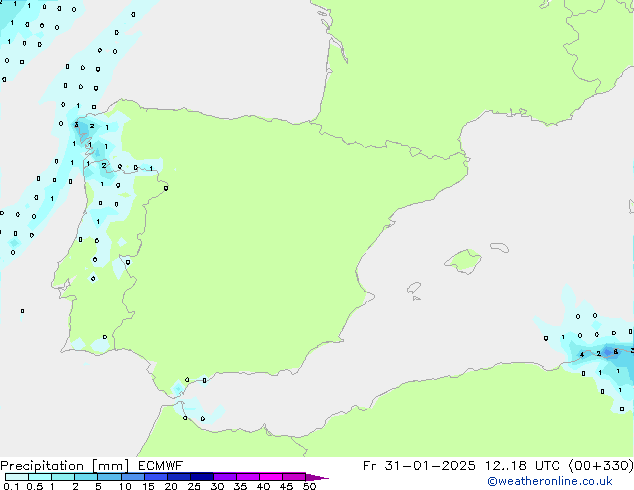Click the 0.5–1 mm legend color swatch
This screenshot has width=634, height=490.
tap(40, 477)
